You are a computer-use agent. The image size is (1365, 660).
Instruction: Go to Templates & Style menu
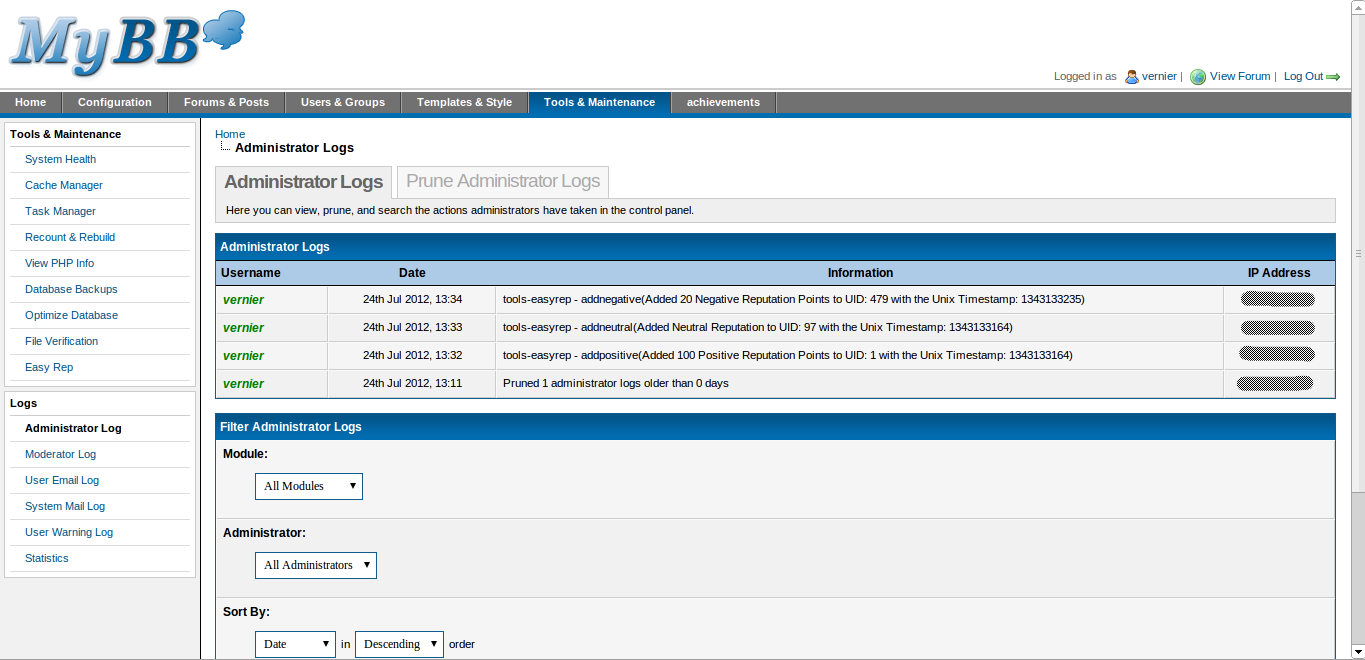(464, 102)
